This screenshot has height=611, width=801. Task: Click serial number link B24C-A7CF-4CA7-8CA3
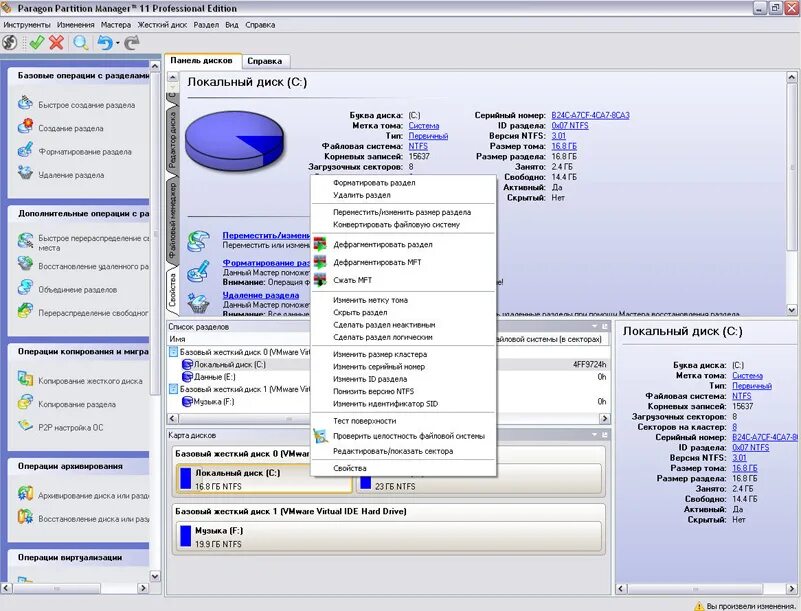[x=590, y=115]
